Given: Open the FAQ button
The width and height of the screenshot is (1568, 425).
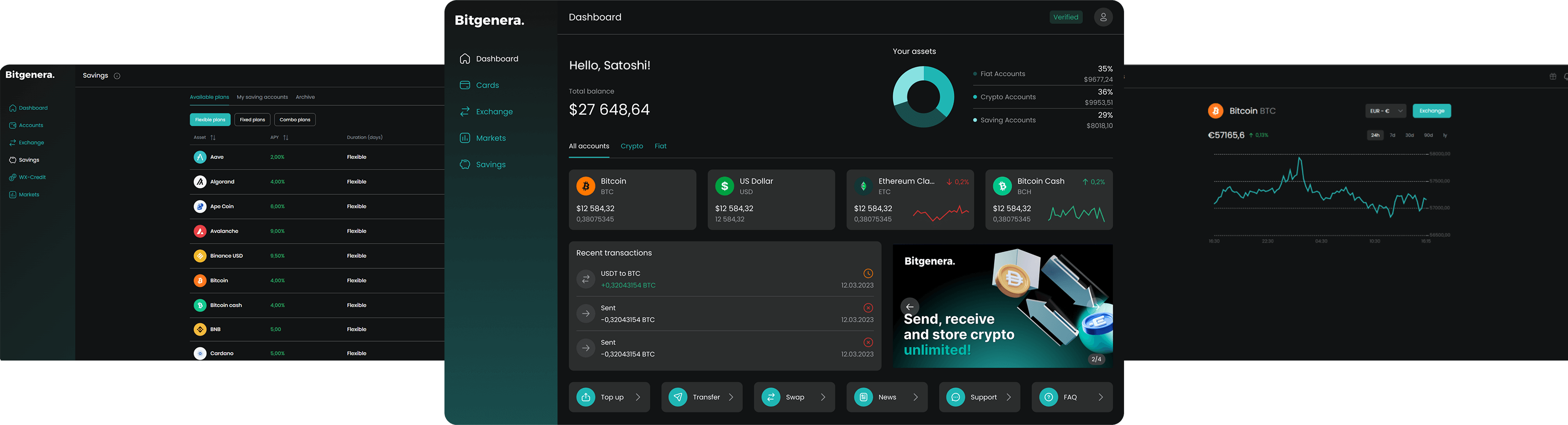Looking at the screenshot, I should click(x=1072, y=397).
